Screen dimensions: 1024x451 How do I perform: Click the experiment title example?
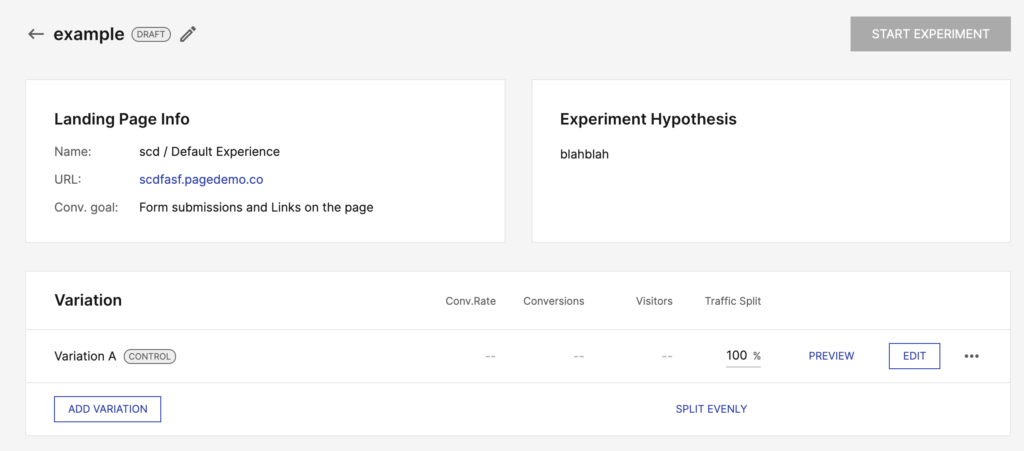tap(89, 35)
